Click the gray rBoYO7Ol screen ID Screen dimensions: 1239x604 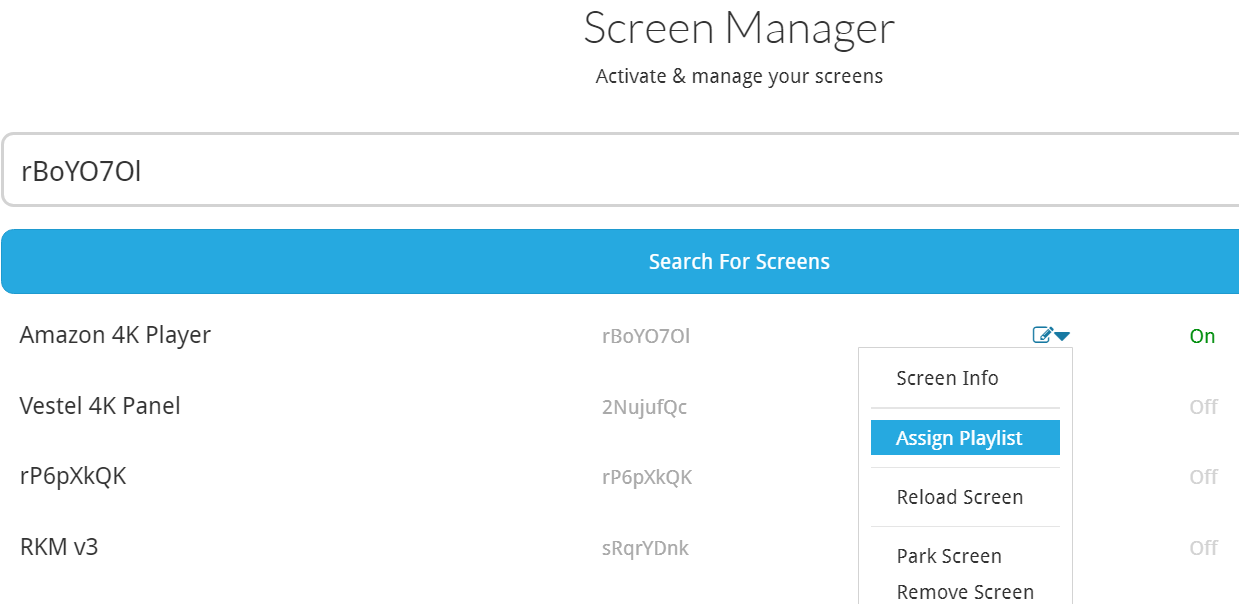(x=645, y=336)
